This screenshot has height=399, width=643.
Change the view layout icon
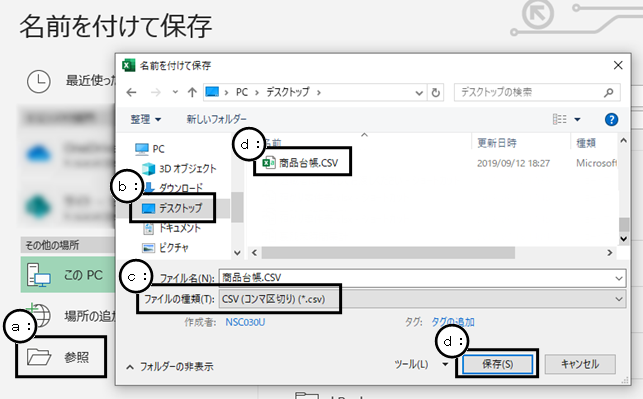coord(560,119)
